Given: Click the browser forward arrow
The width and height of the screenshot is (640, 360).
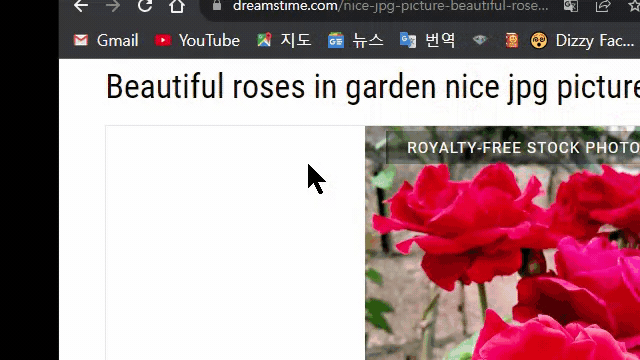Looking at the screenshot, I should 113,6.
